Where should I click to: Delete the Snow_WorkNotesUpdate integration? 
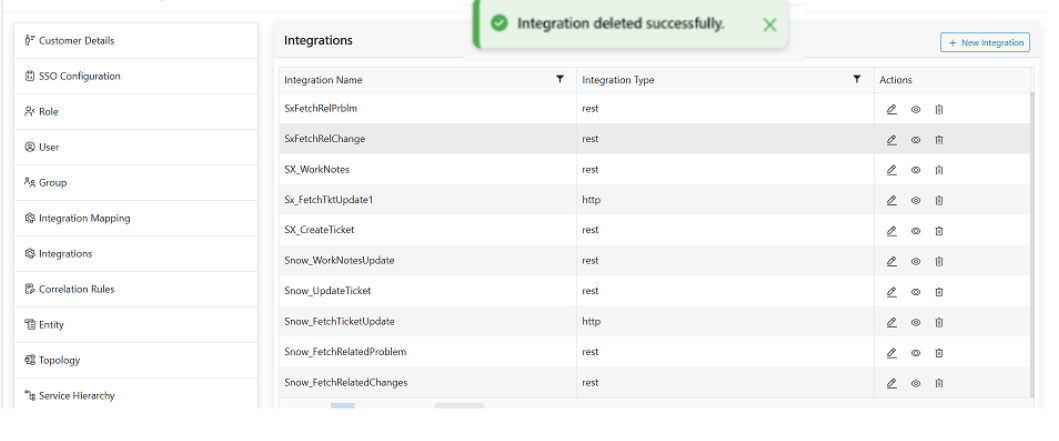pos(939,261)
